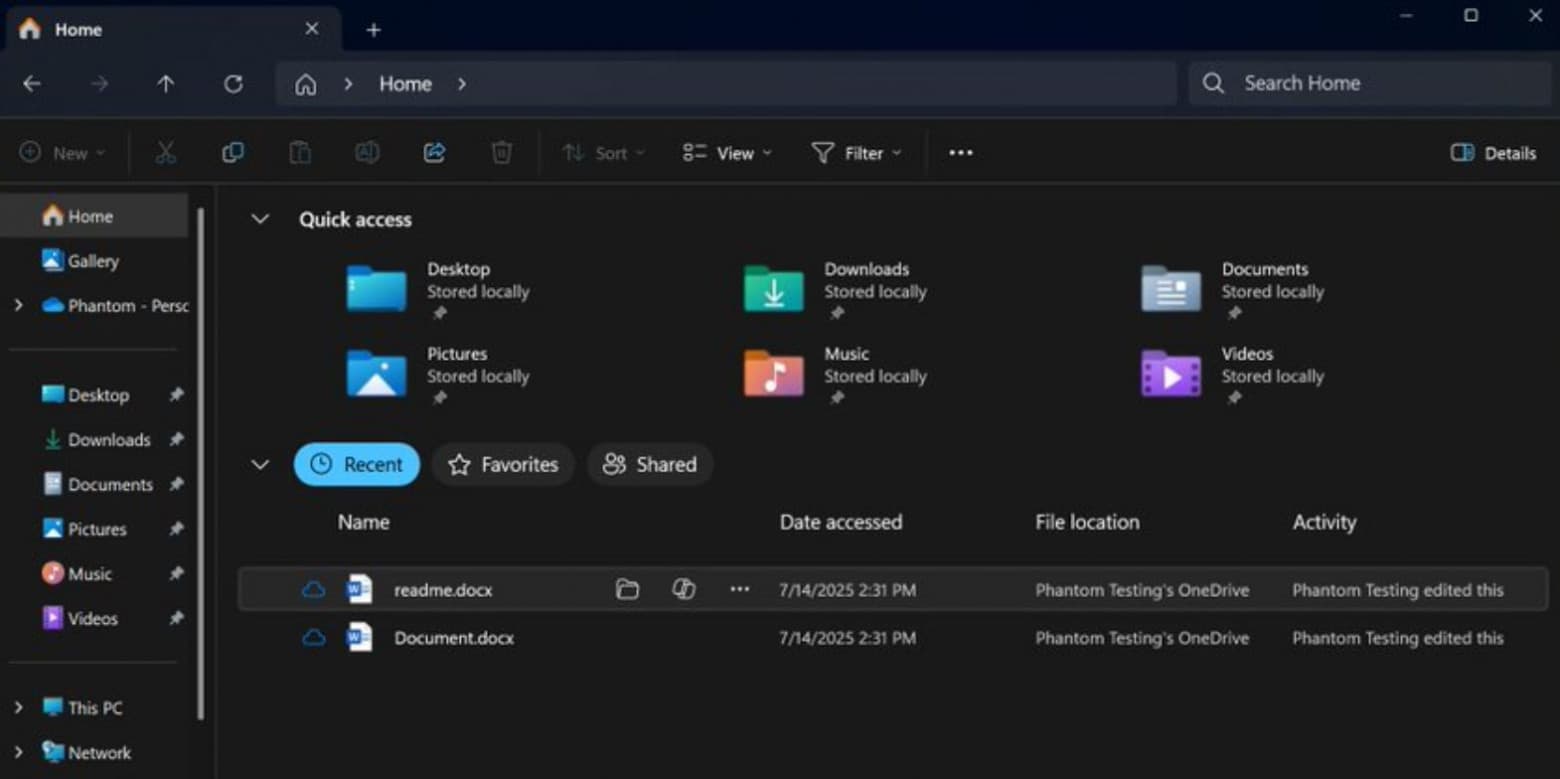Click open file location icon for readme.docx

coord(627,590)
